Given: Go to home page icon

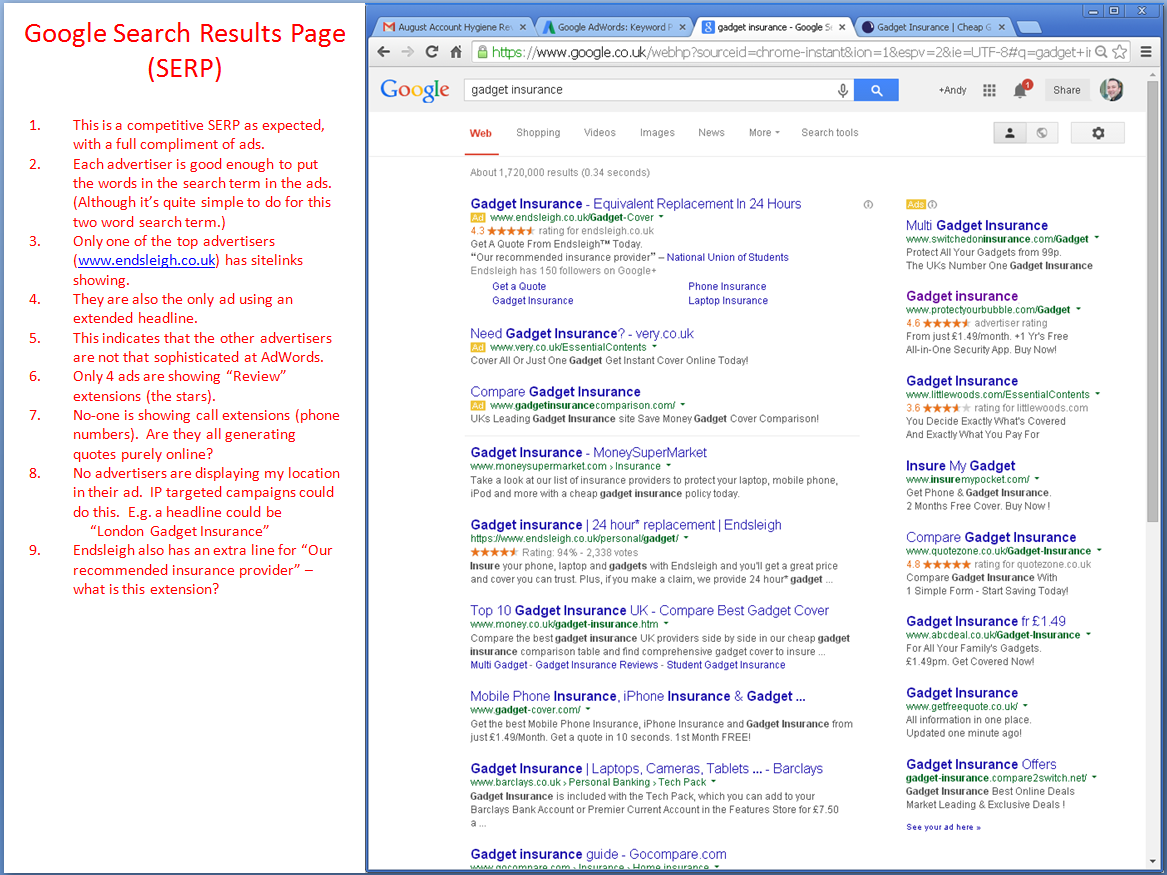Looking at the screenshot, I should pos(456,52).
